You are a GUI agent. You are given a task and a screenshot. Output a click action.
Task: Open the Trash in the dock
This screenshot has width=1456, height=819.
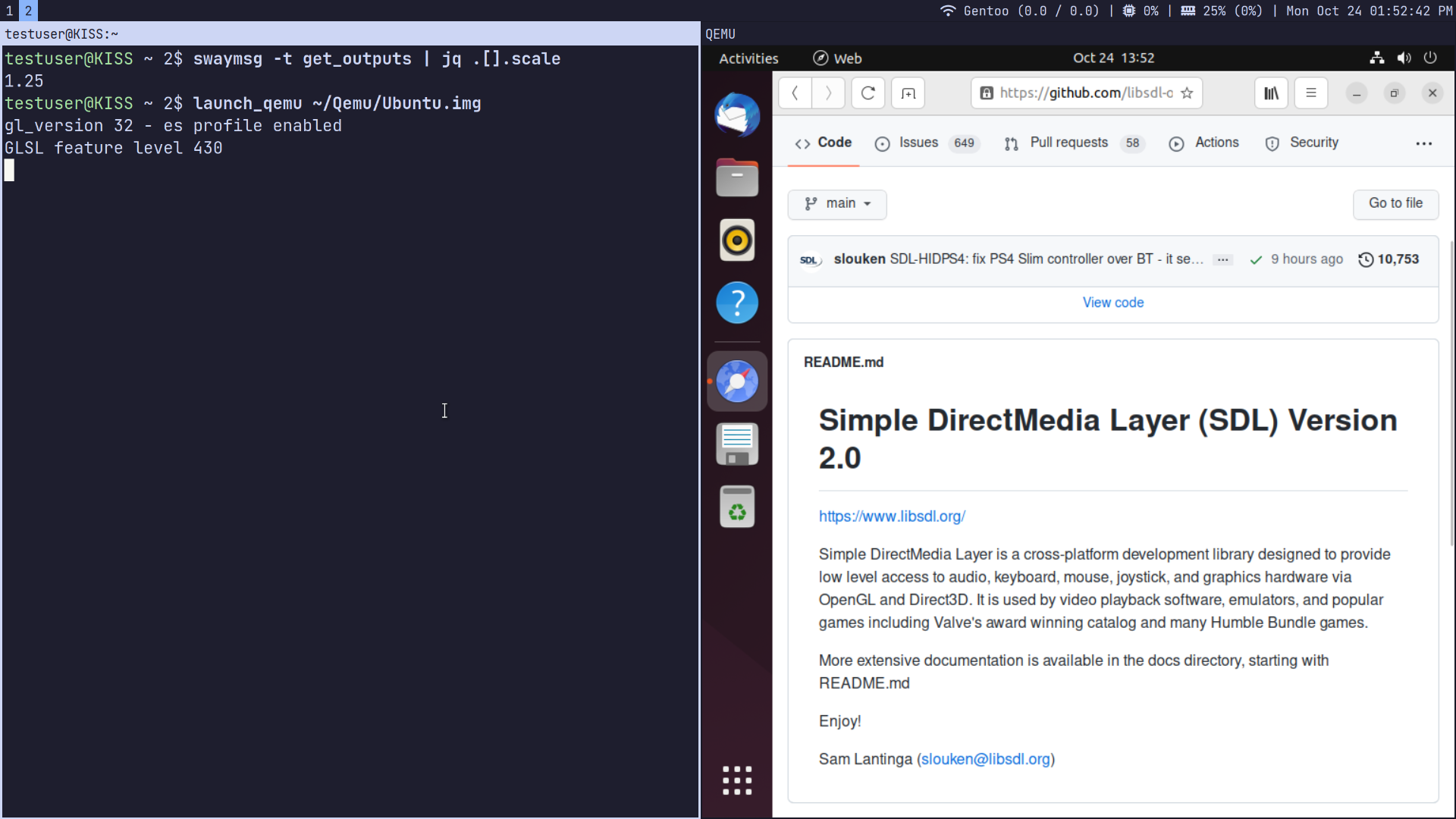tap(737, 507)
